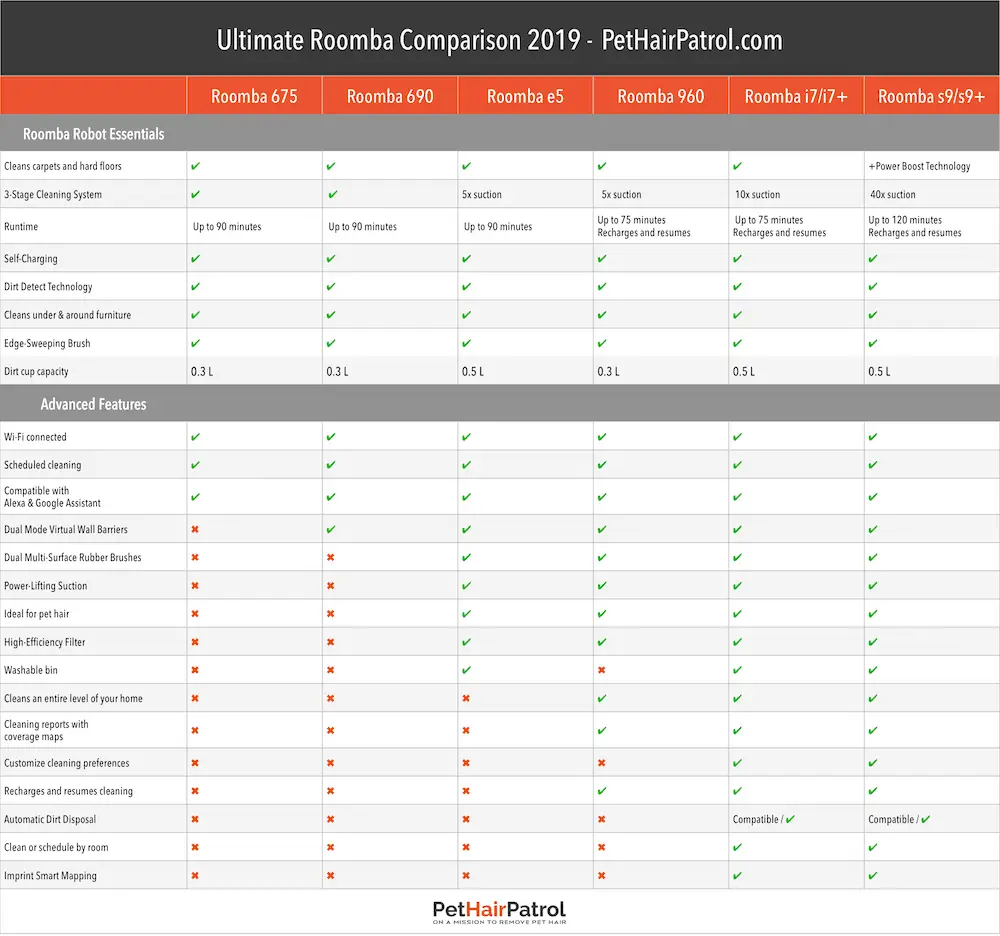
Task: Click Roomba e5 check mark for Washable bin
Action: coord(466,670)
